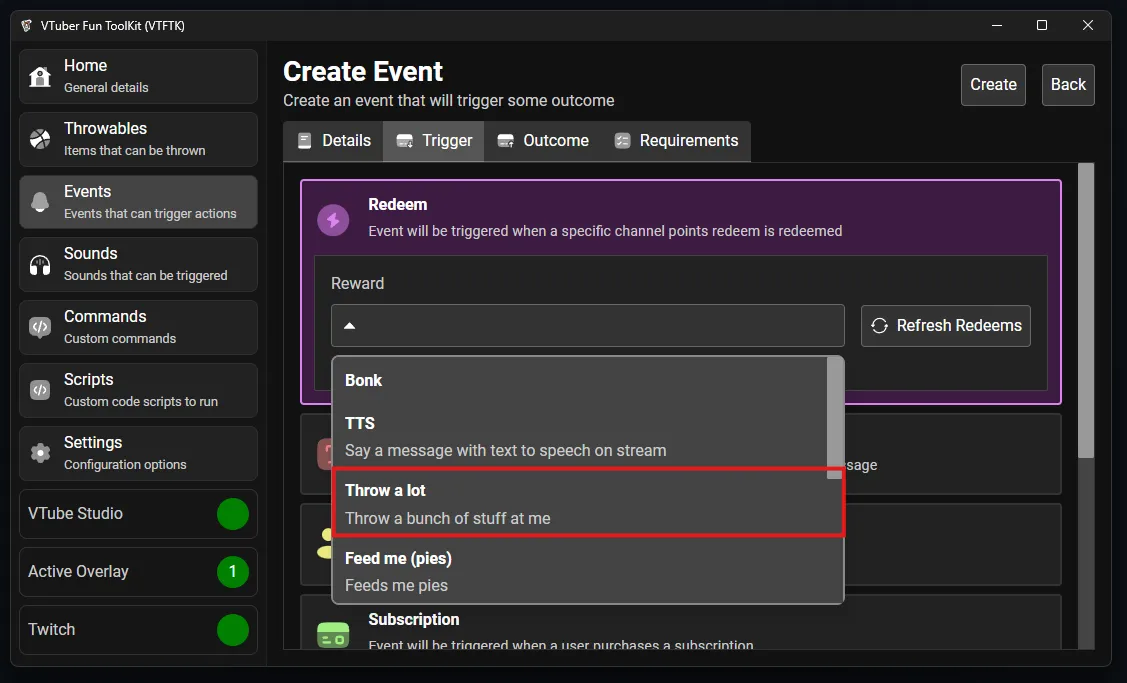
Task: Click the Commands code icon
Action: [x=40, y=327]
